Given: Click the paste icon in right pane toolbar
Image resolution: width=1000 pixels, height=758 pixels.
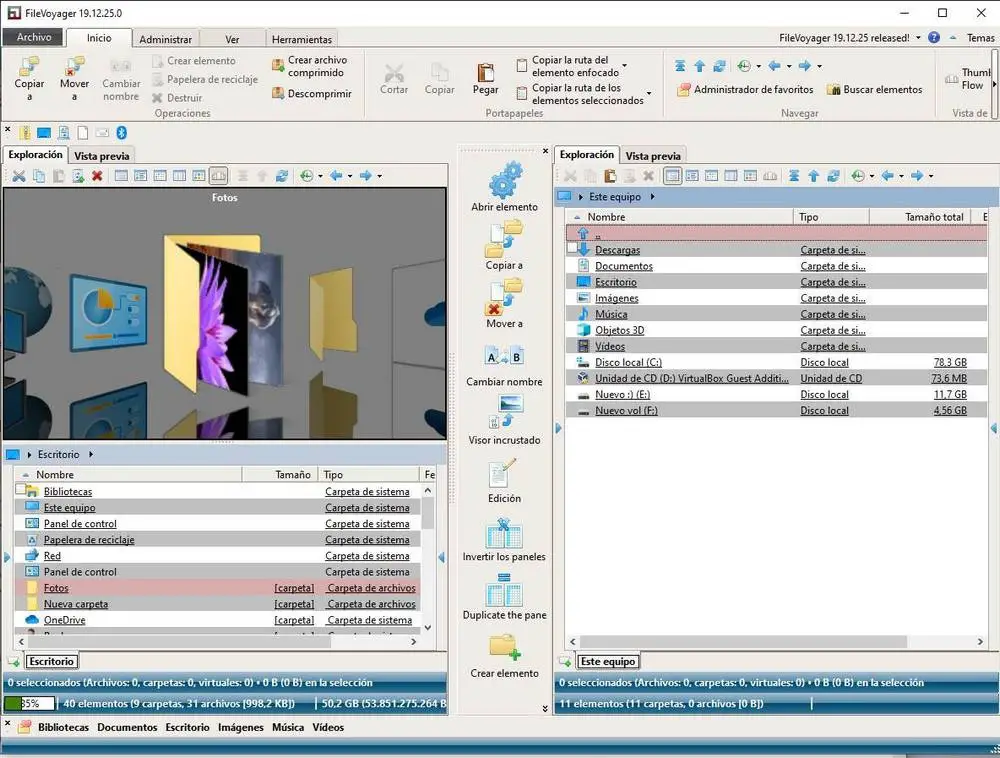Looking at the screenshot, I should point(610,175).
